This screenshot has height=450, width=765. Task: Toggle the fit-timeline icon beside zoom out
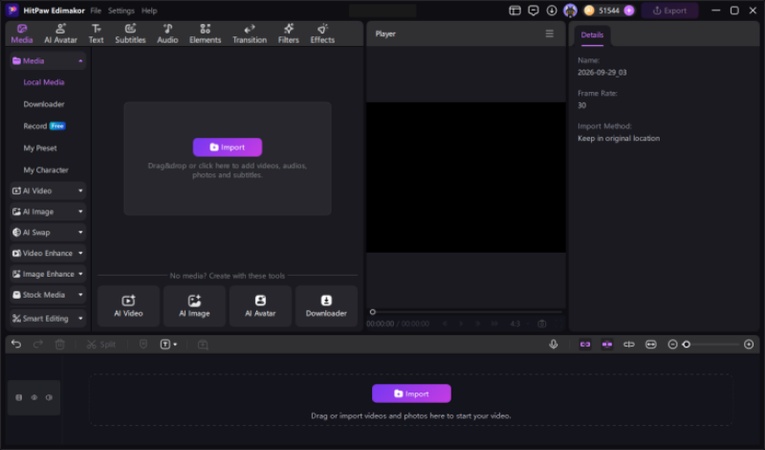pos(651,344)
